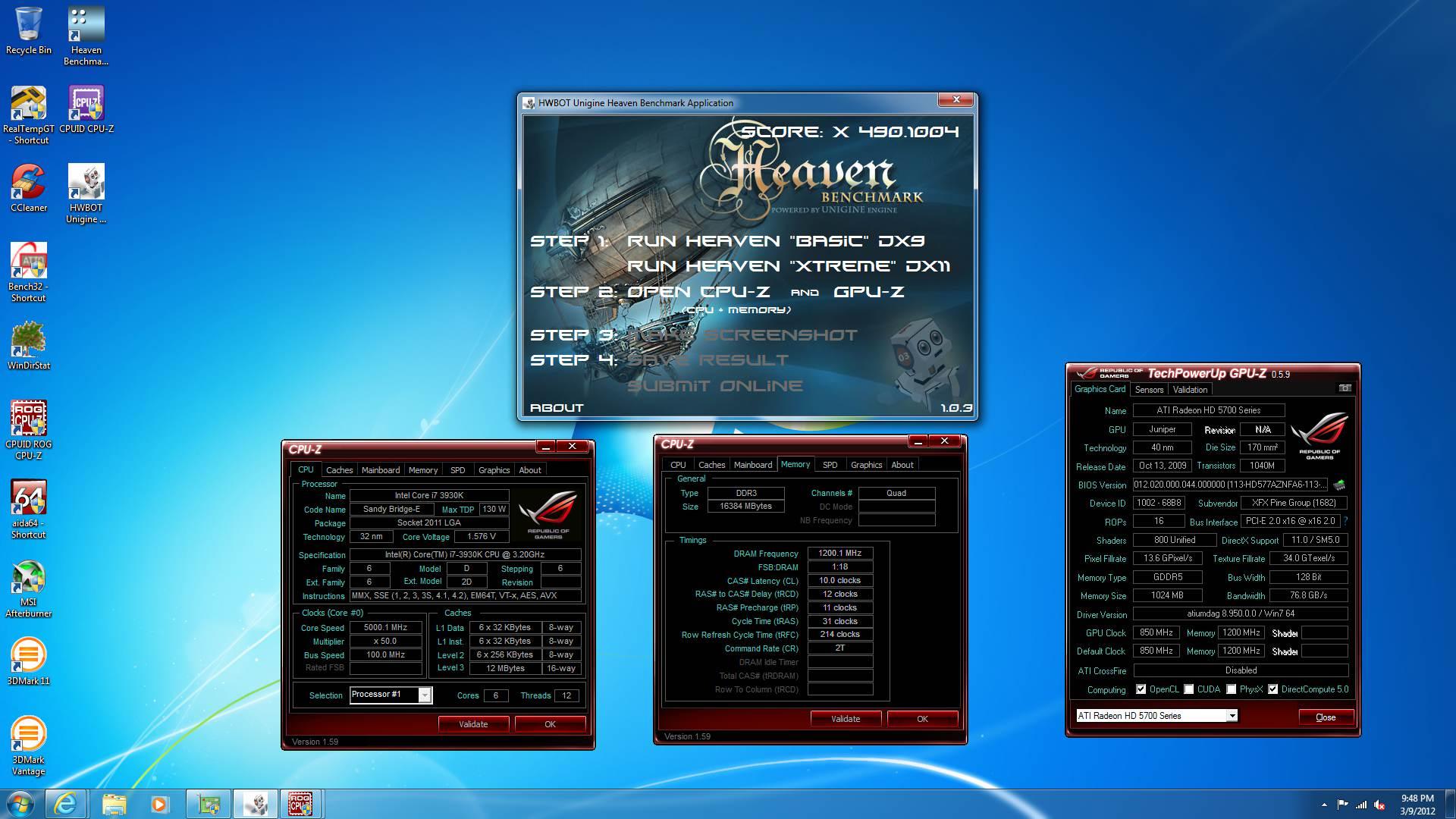Viewport: 1456px width, 819px height.
Task: Click the DRAM Frequency value 1200.1 MHz
Action: [840, 554]
